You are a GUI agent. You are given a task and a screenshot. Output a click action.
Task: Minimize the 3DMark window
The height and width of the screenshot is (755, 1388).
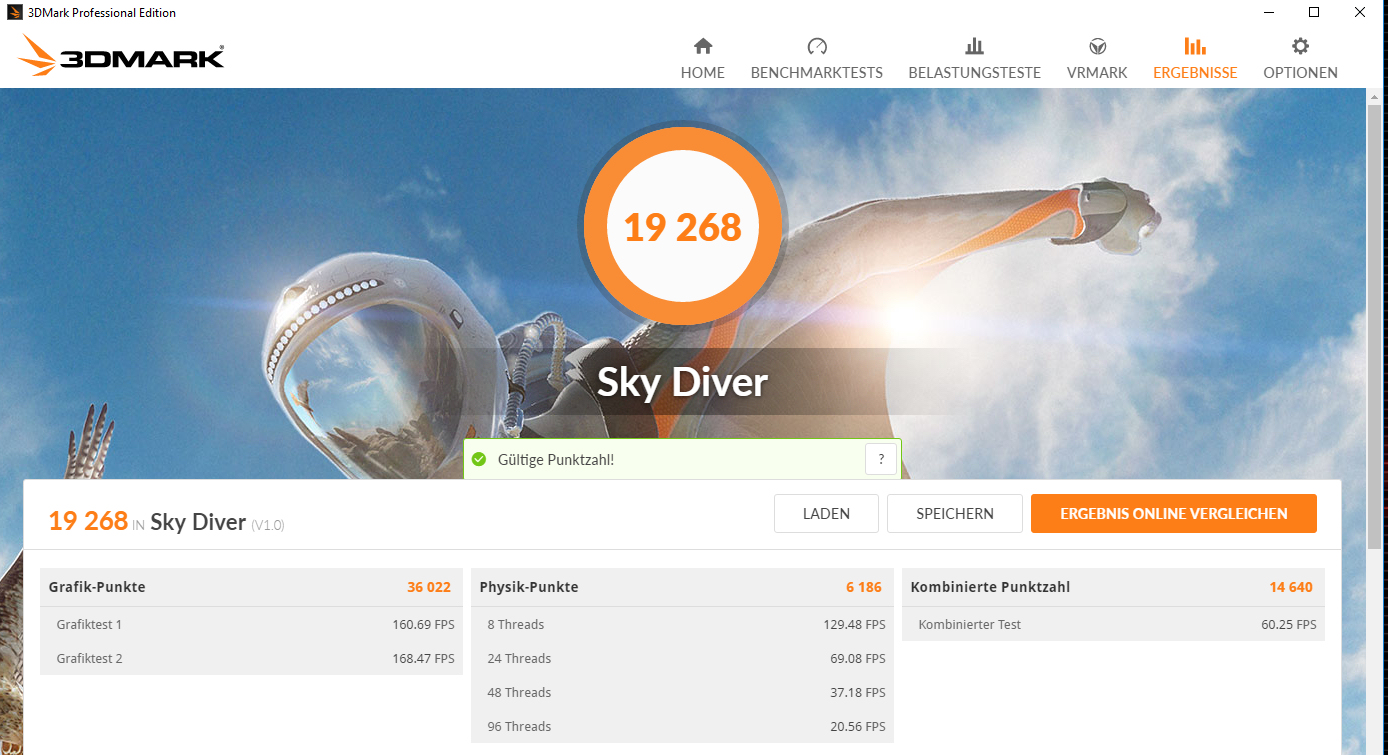tap(1268, 13)
